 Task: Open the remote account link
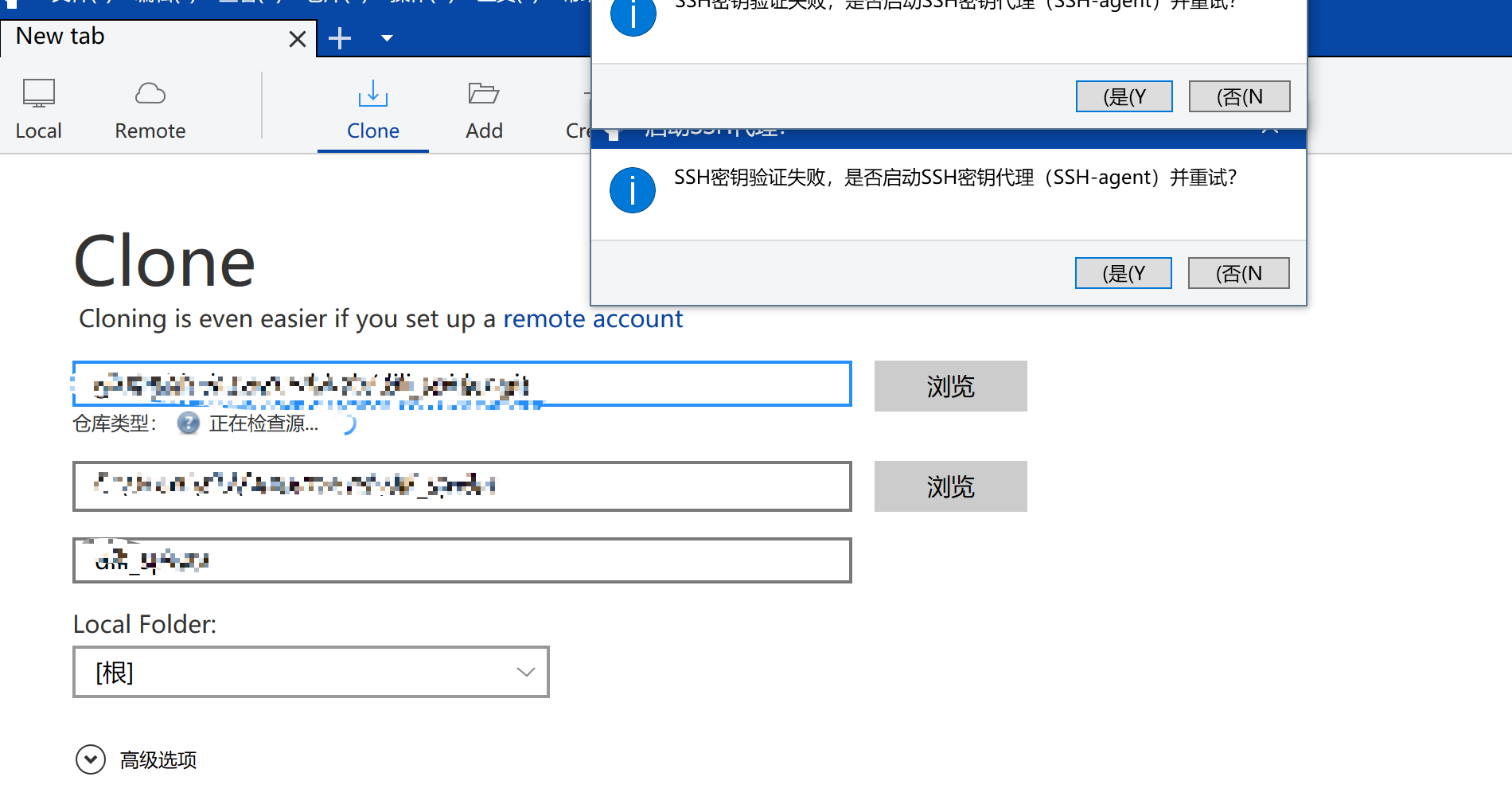pyautogui.click(x=593, y=318)
